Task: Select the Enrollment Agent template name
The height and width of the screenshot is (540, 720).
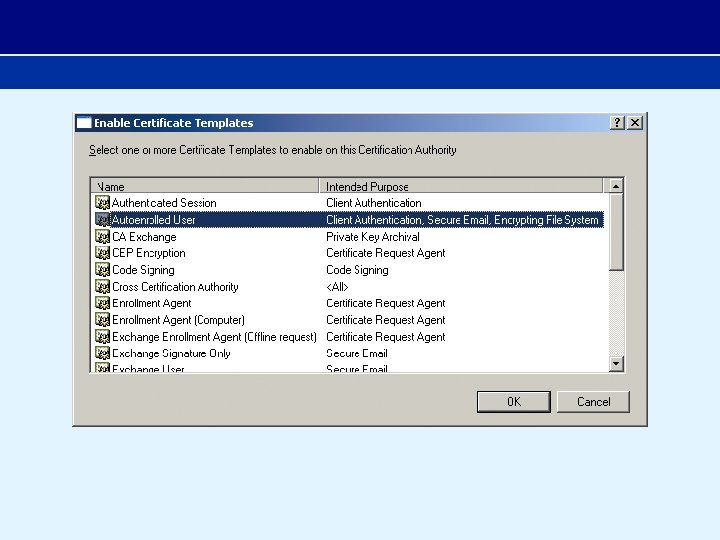Action: click(x=152, y=304)
